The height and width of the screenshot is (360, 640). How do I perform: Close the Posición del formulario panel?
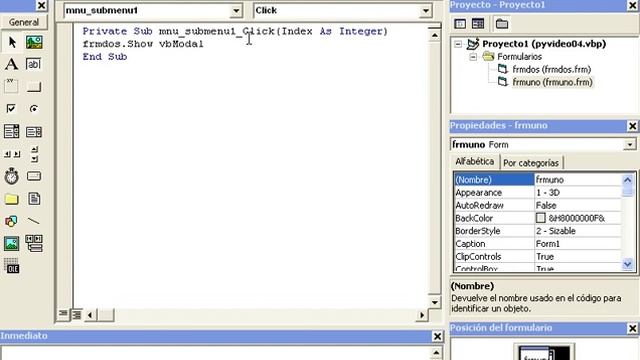[x=632, y=328]
